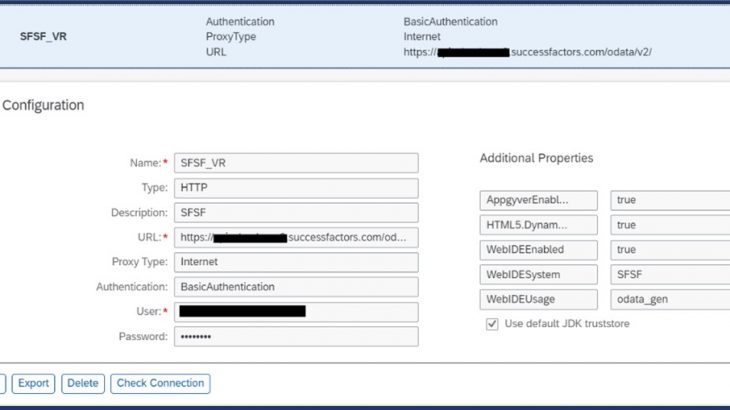Click the Proxy Type field showing Internet

296,262
